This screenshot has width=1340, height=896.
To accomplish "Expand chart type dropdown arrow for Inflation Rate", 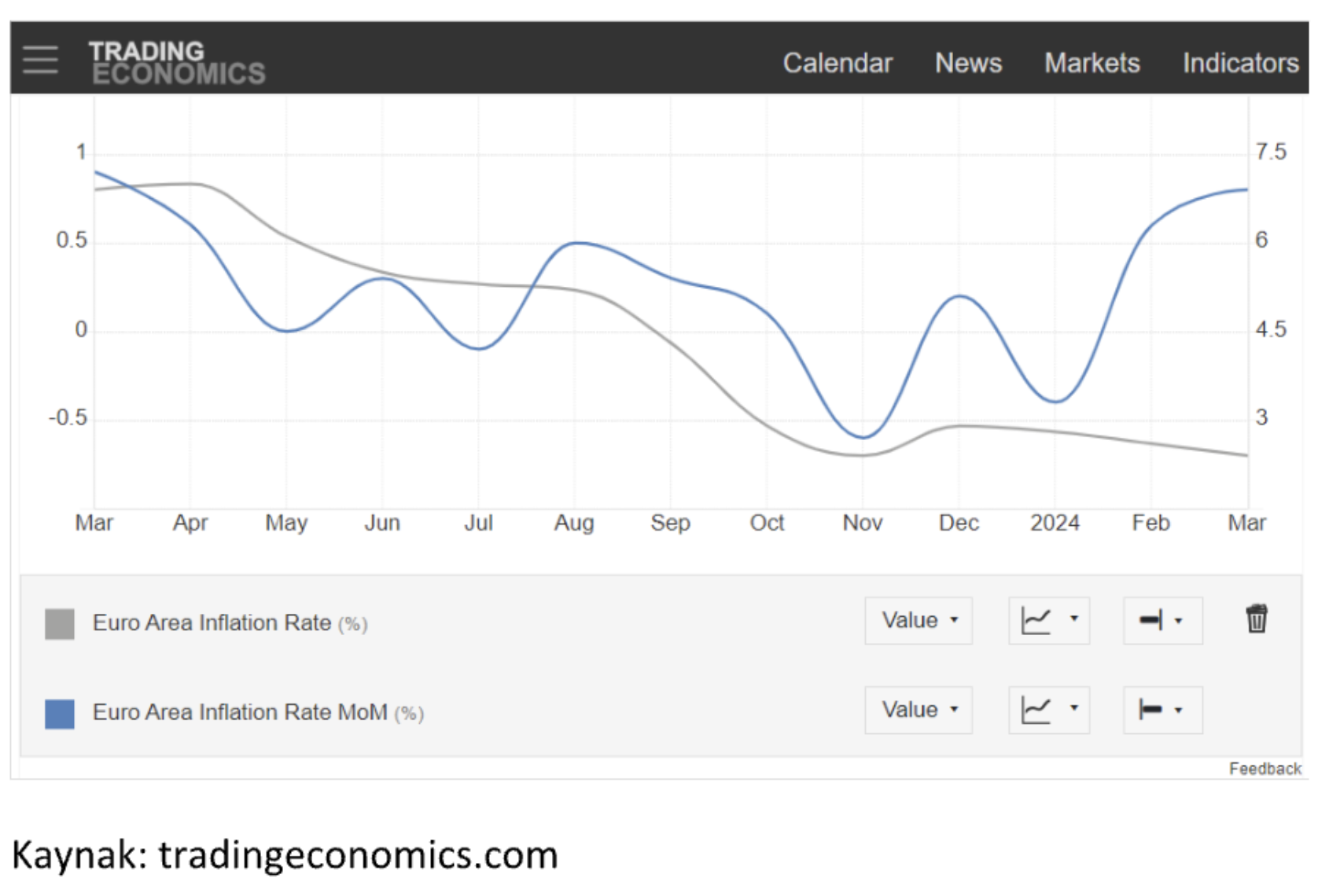I will pyautogui.click(x=1073, y=619).
